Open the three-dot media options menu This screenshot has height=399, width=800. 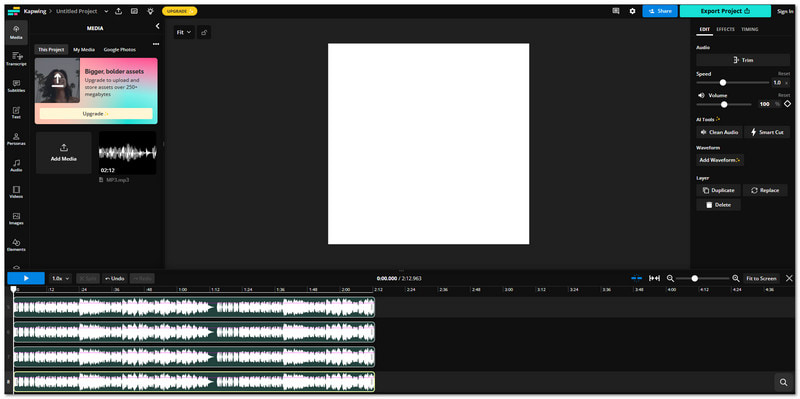pyautogui.click(x=156, y=44)
